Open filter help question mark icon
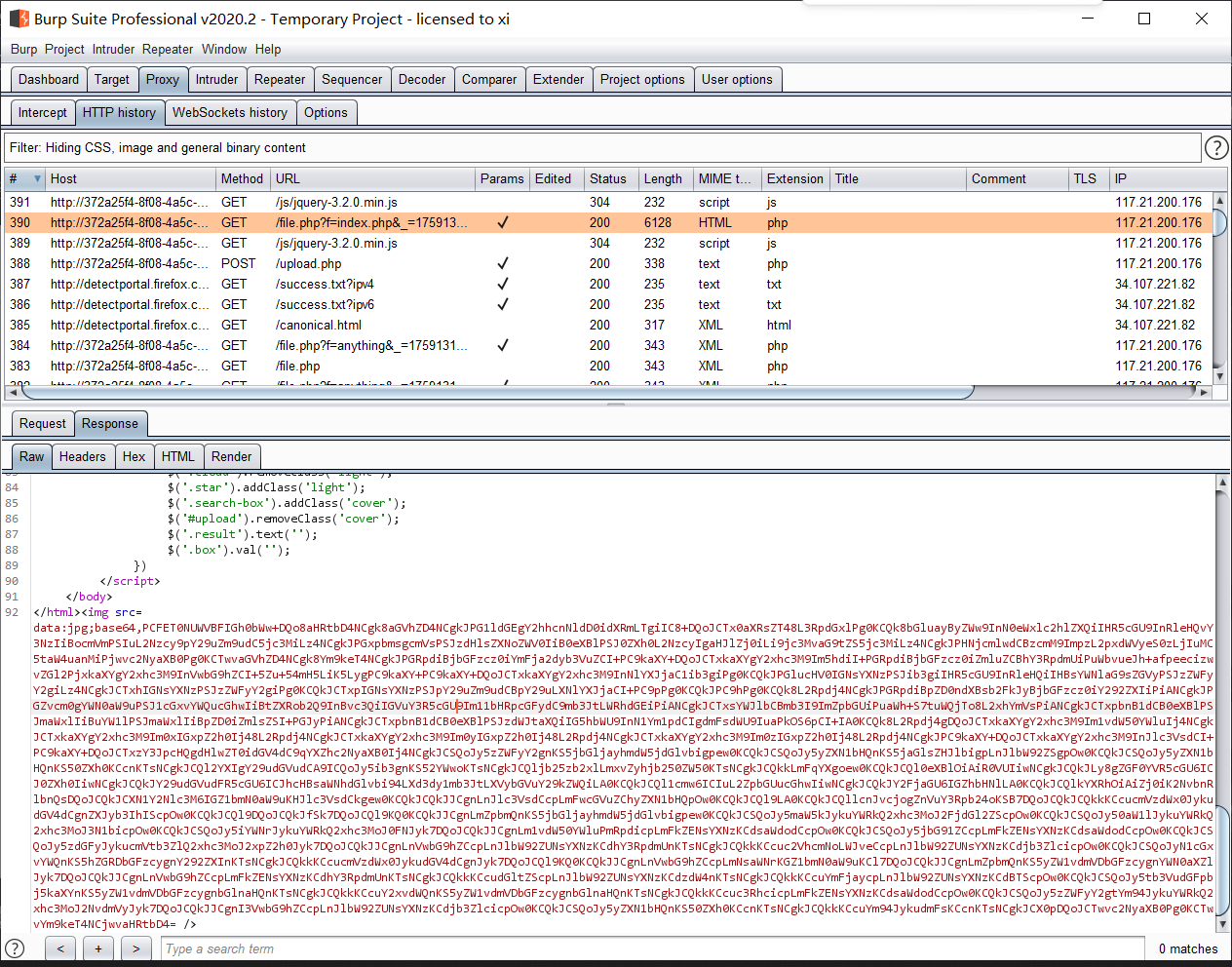This screenshot has height=967, width=1232. pyautogui.click(x=1215, y=147)
